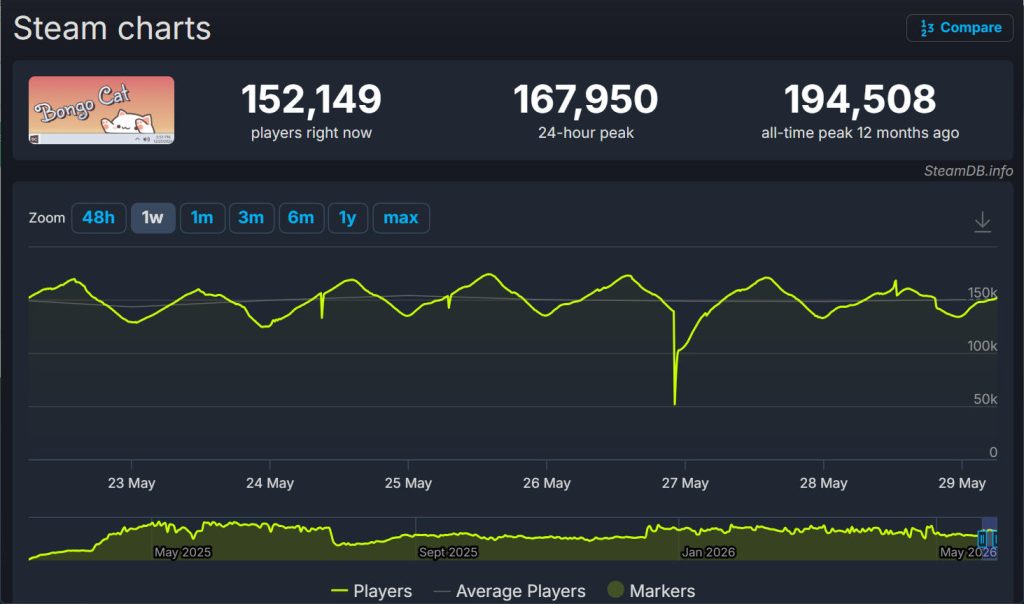Toggle the Markers legend item
The image size is (1024, 604).
tap(651, 591)
